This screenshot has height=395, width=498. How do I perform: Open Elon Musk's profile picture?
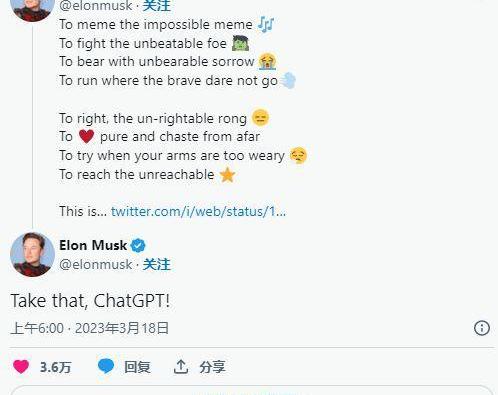(32, 255)
